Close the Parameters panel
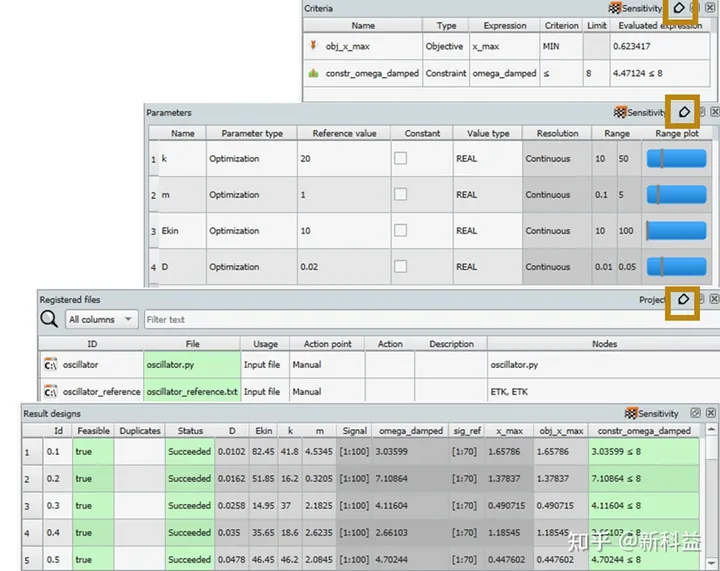 click(x=714, y=112)
